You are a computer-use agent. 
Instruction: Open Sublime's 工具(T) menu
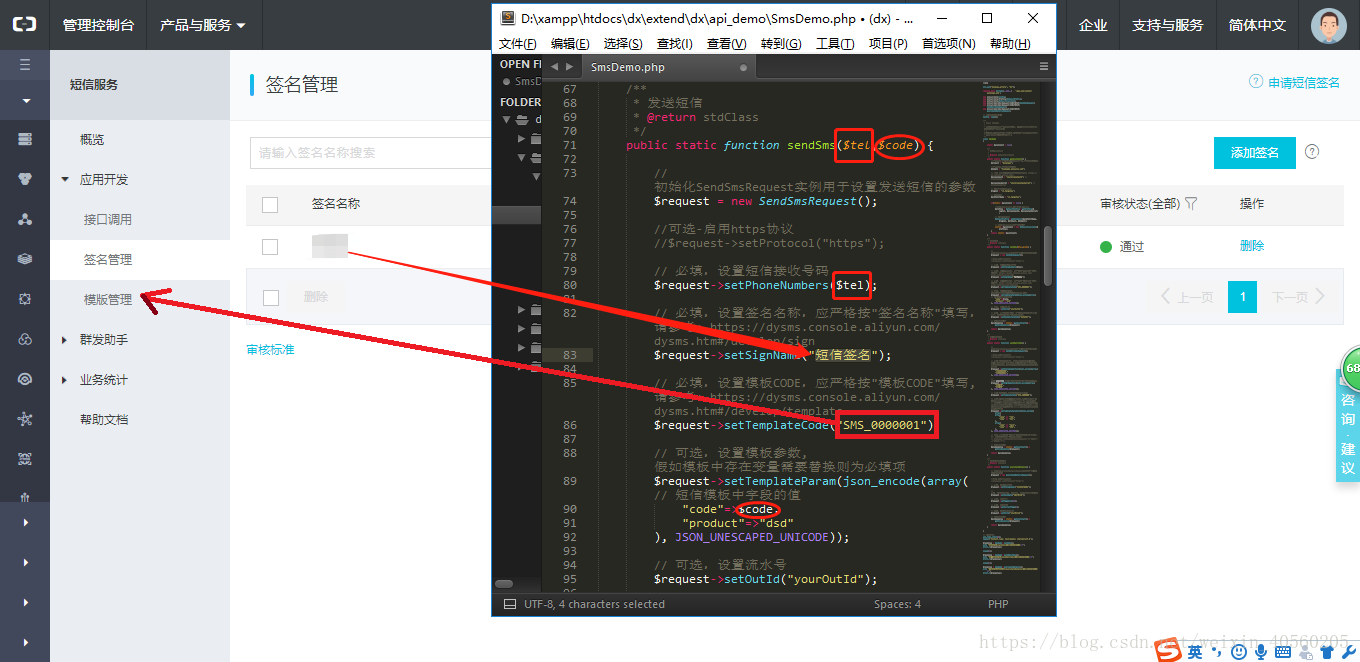pyautogui.click(x=835, y=43)
